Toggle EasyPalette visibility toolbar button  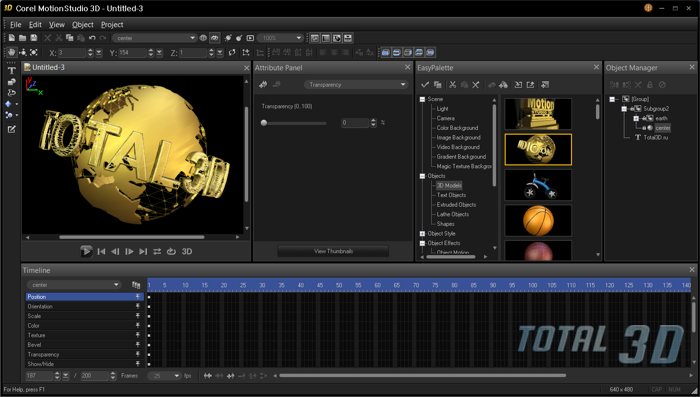pos(326,38)
